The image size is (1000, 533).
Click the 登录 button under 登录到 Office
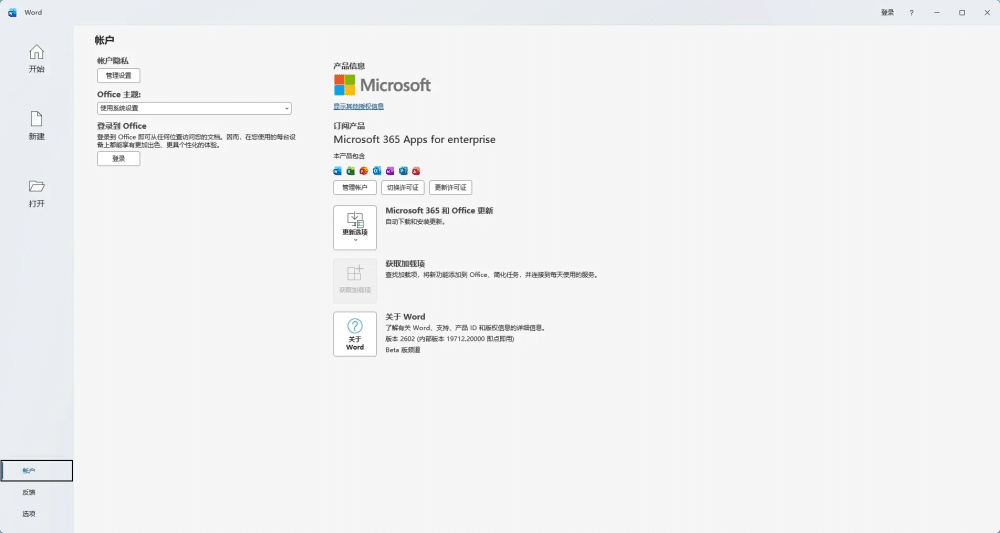click(119, 159)
